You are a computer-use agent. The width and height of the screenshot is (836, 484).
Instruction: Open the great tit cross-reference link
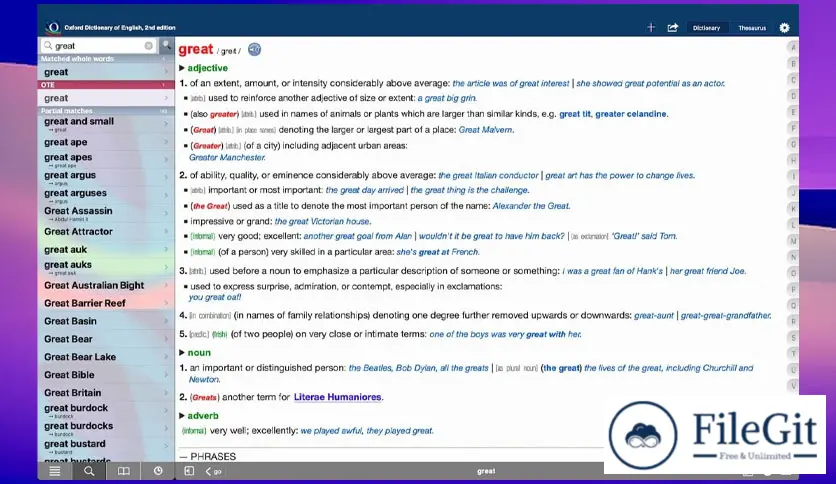pos(575,114)
